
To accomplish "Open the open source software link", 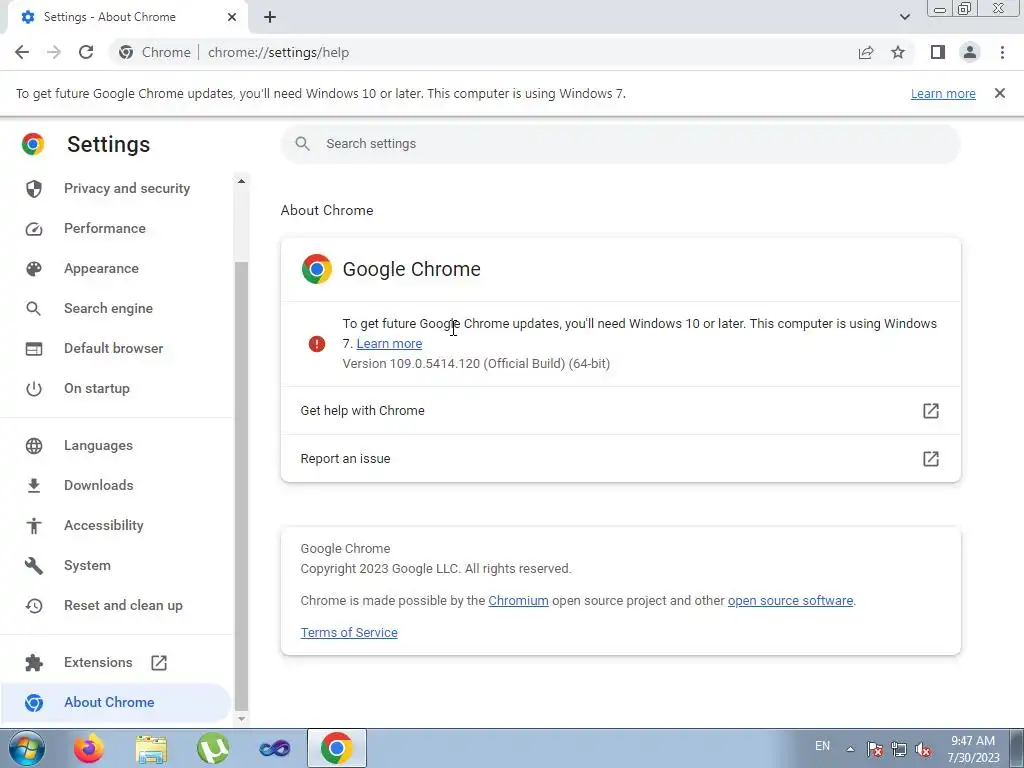I will coord(790,601).
